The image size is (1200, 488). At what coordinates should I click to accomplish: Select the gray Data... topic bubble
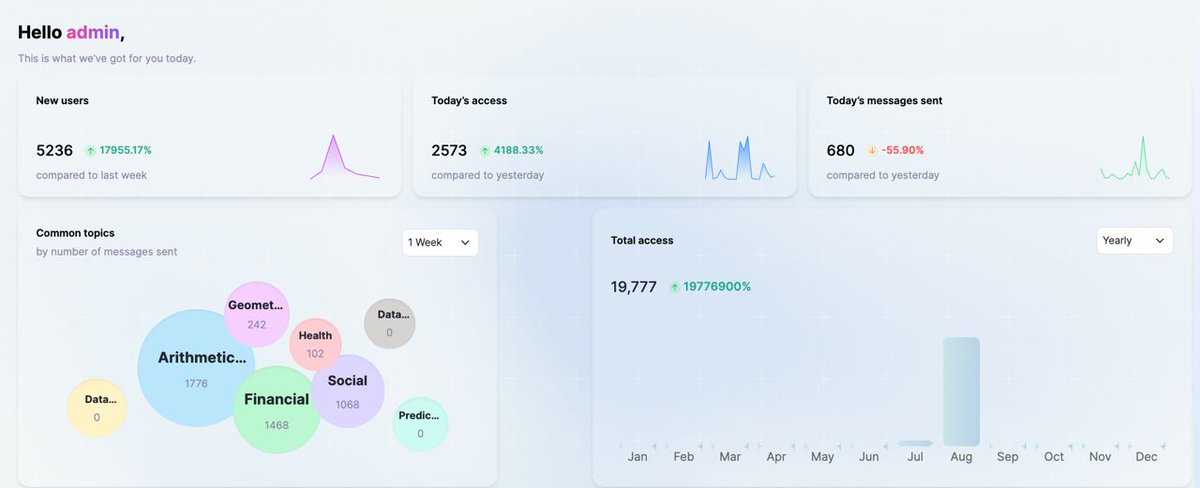389,323
